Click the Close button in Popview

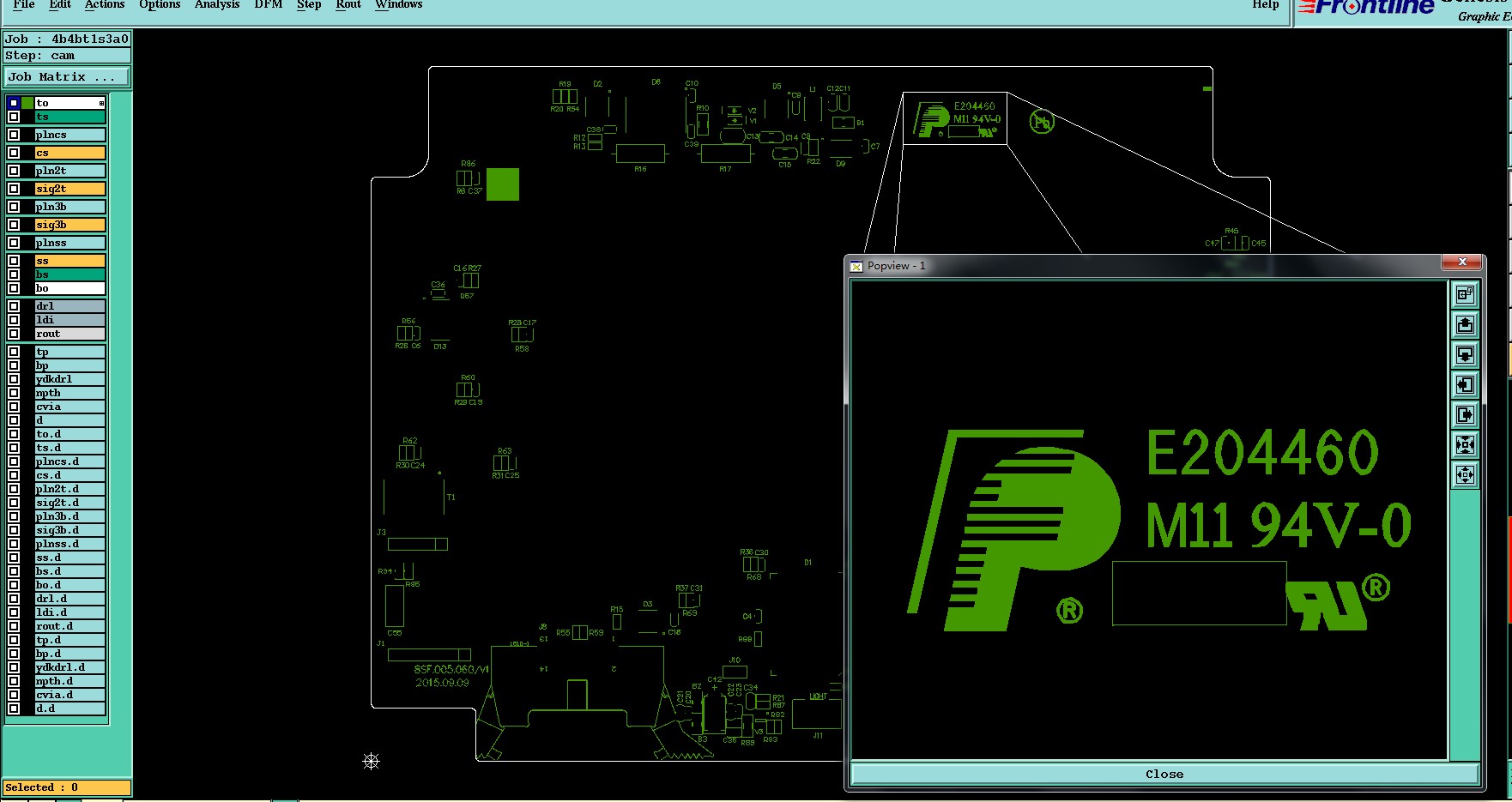point(1164,774)
